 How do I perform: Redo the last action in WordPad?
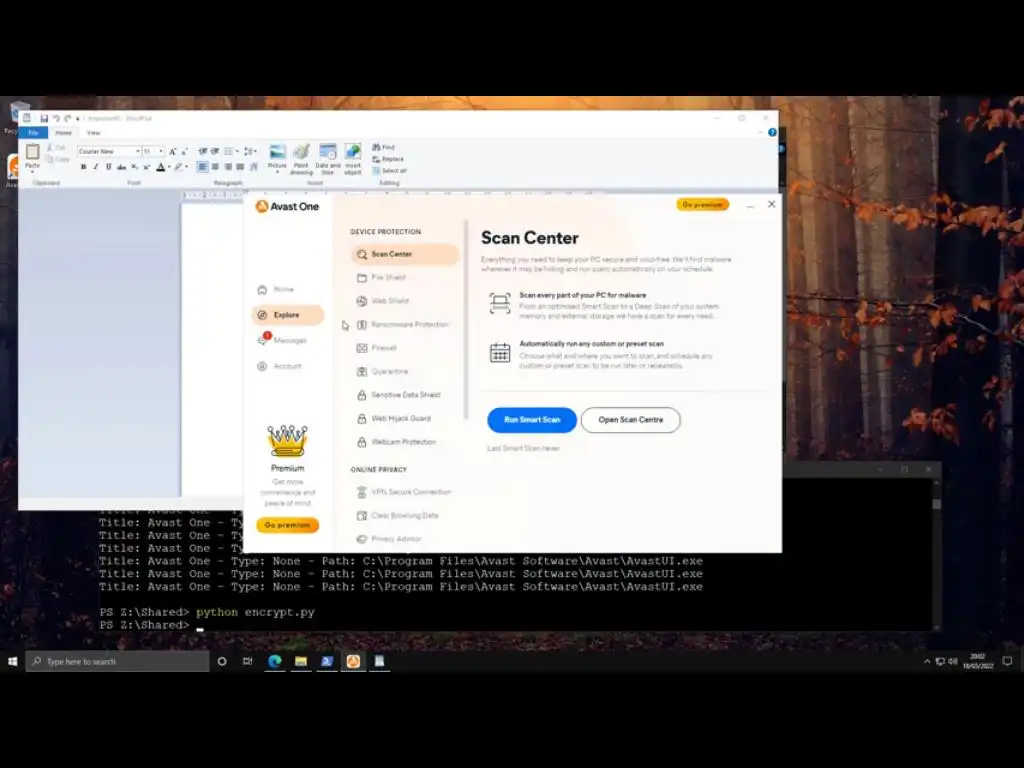[67, 118]
